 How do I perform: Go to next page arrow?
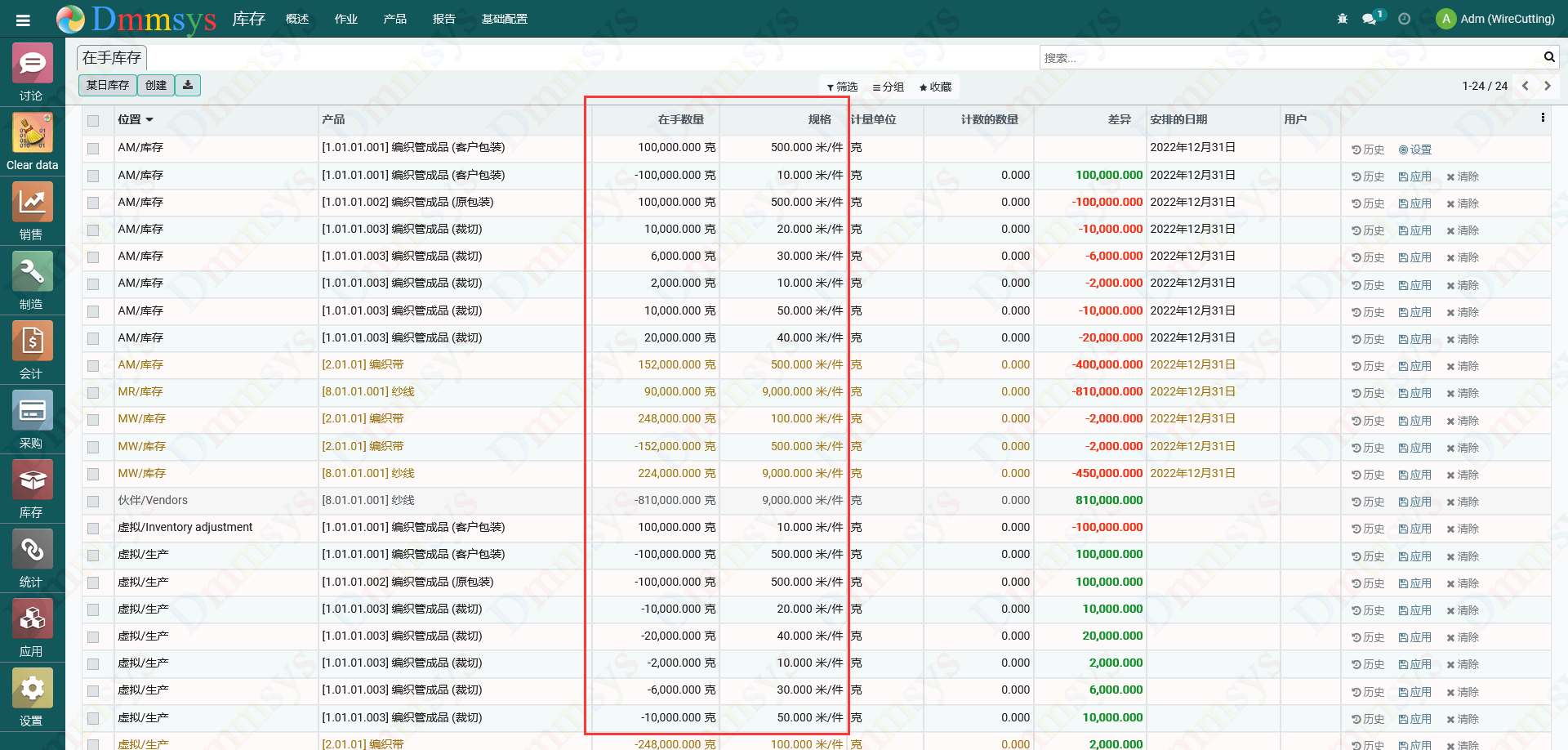(x=1547, y=86)
